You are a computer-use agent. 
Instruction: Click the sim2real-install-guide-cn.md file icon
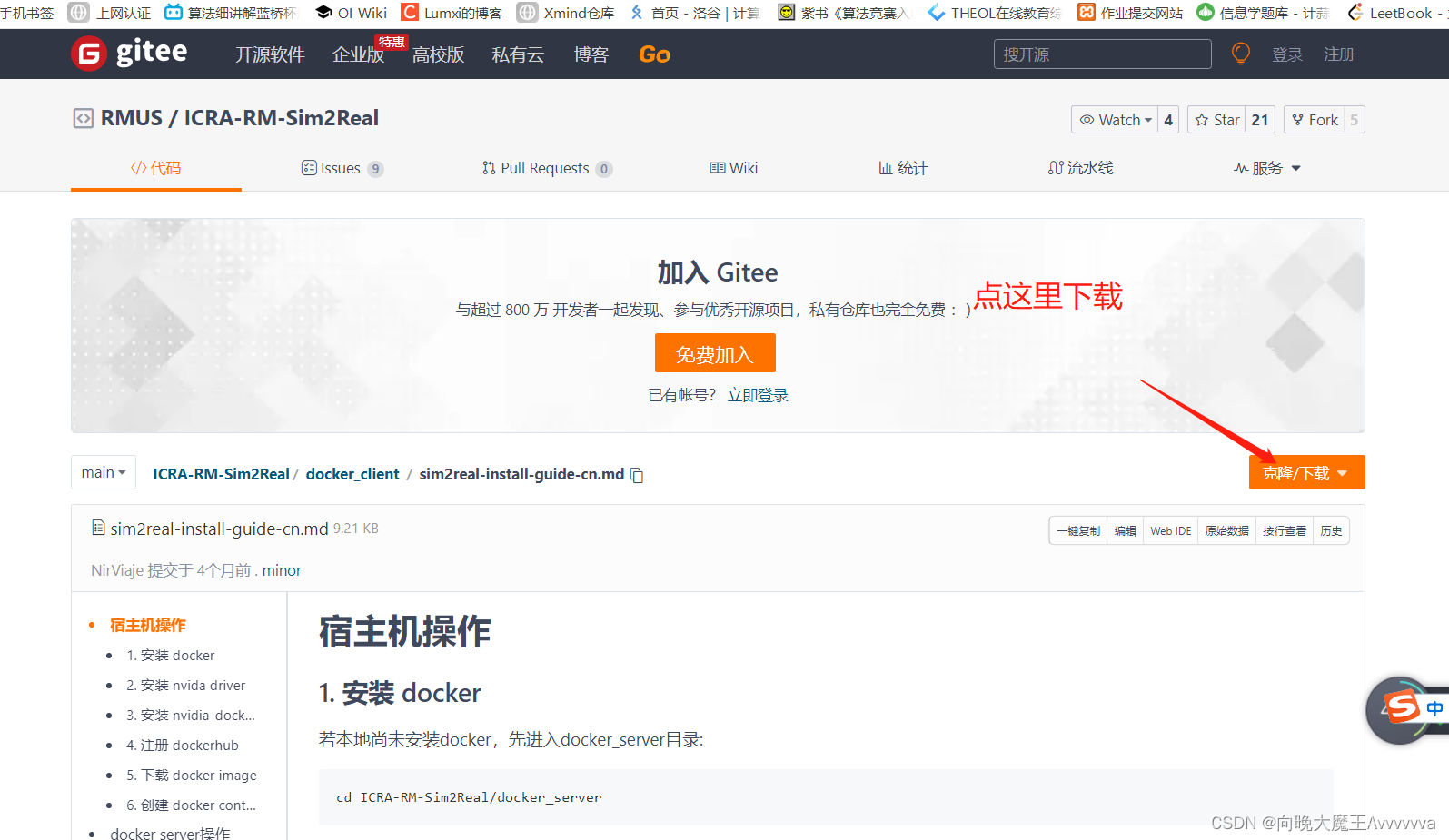(x=98, y=528)
